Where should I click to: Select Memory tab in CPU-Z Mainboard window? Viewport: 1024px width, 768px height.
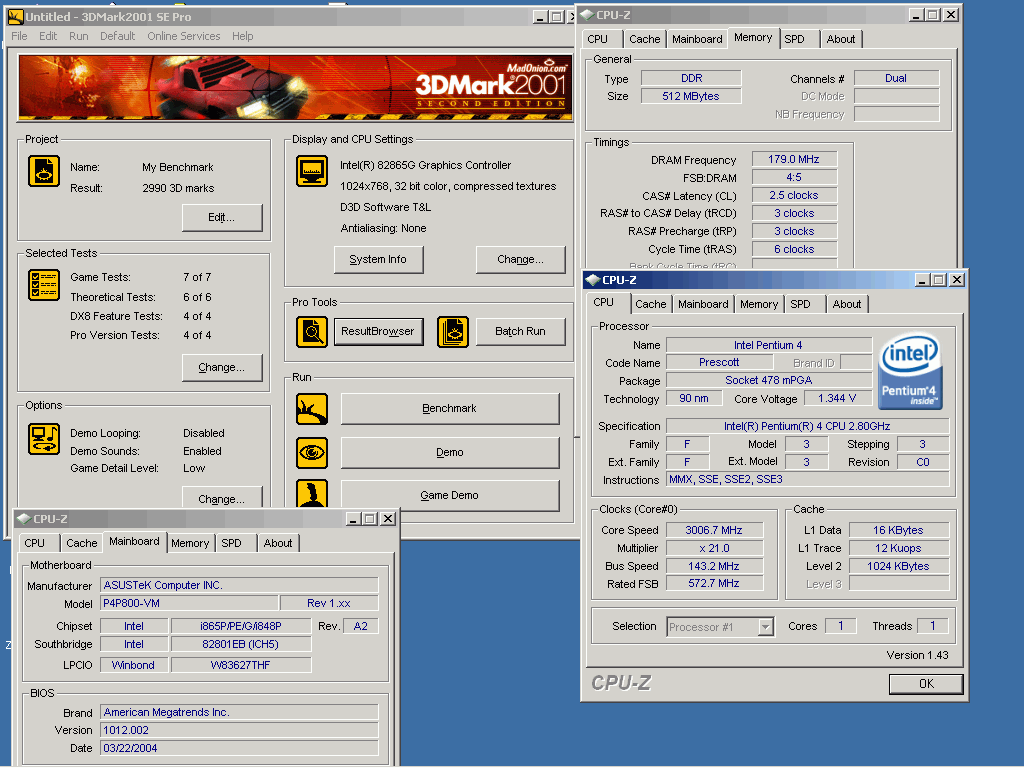coord(190,543)
